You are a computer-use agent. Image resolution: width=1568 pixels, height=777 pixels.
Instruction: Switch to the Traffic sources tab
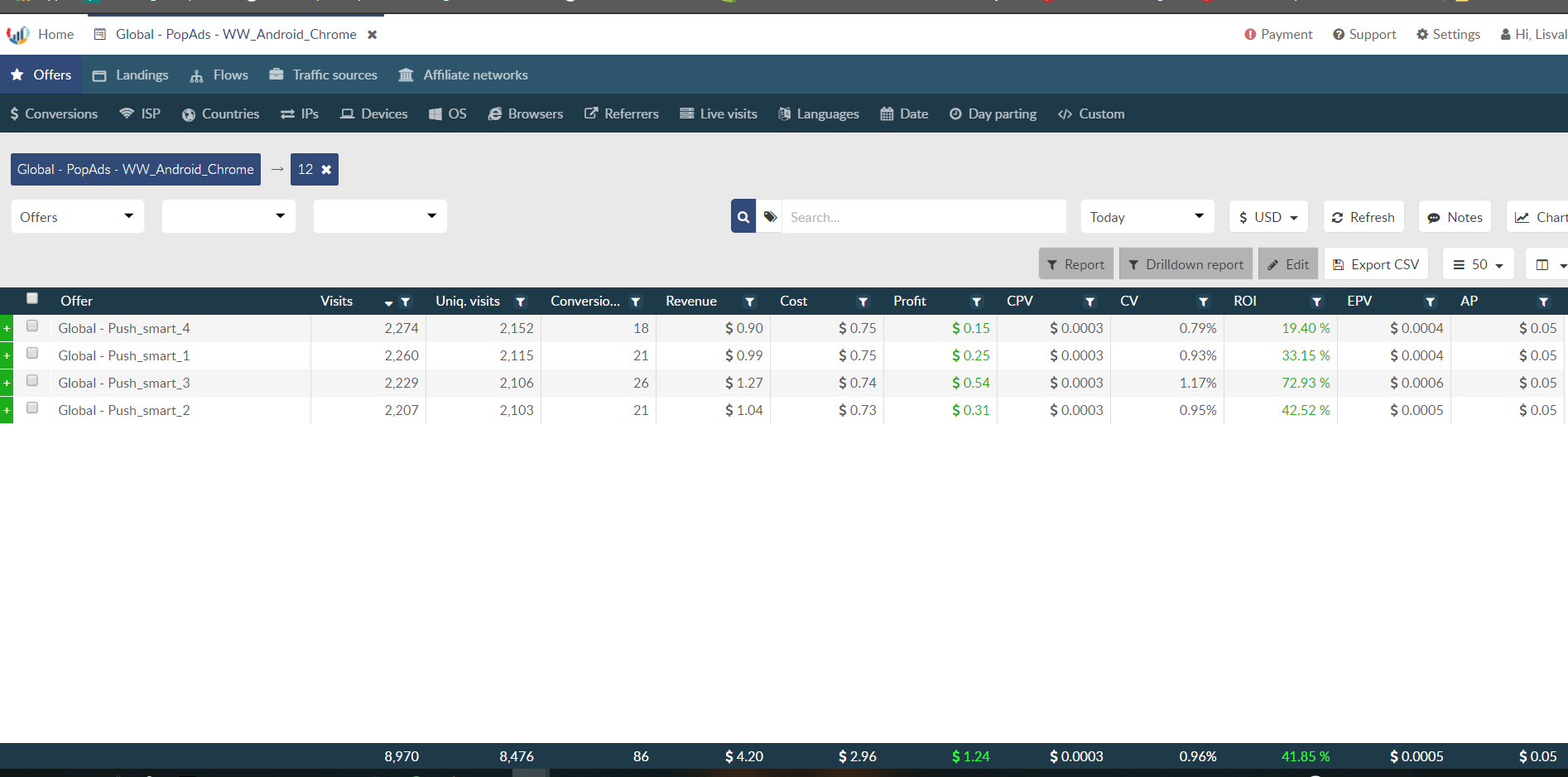pos(324,75)
